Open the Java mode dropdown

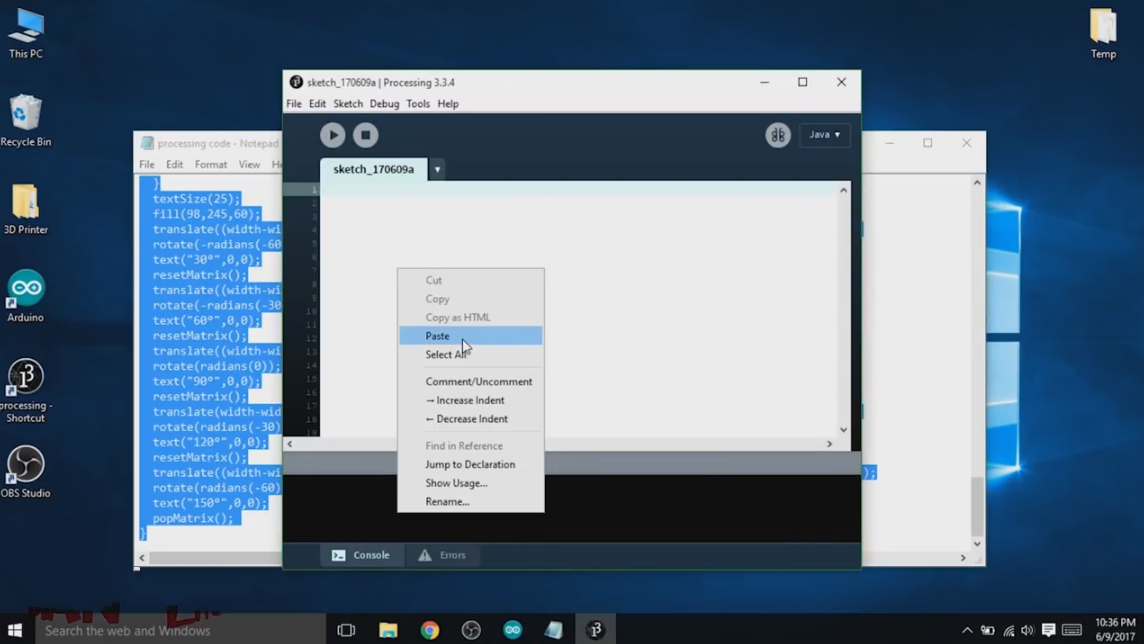[x=824, y=135]
